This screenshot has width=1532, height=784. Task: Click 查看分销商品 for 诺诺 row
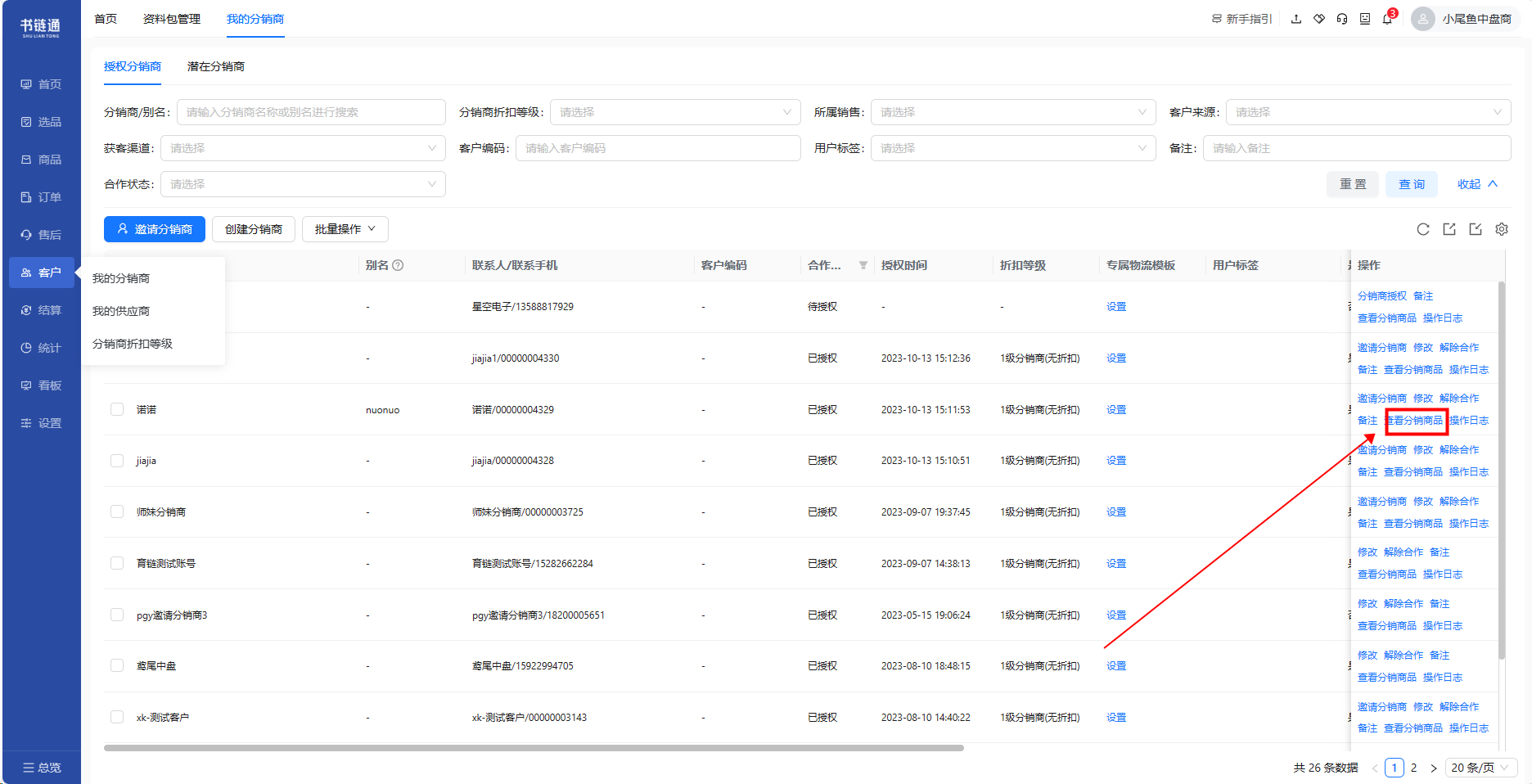[1413, 421]
